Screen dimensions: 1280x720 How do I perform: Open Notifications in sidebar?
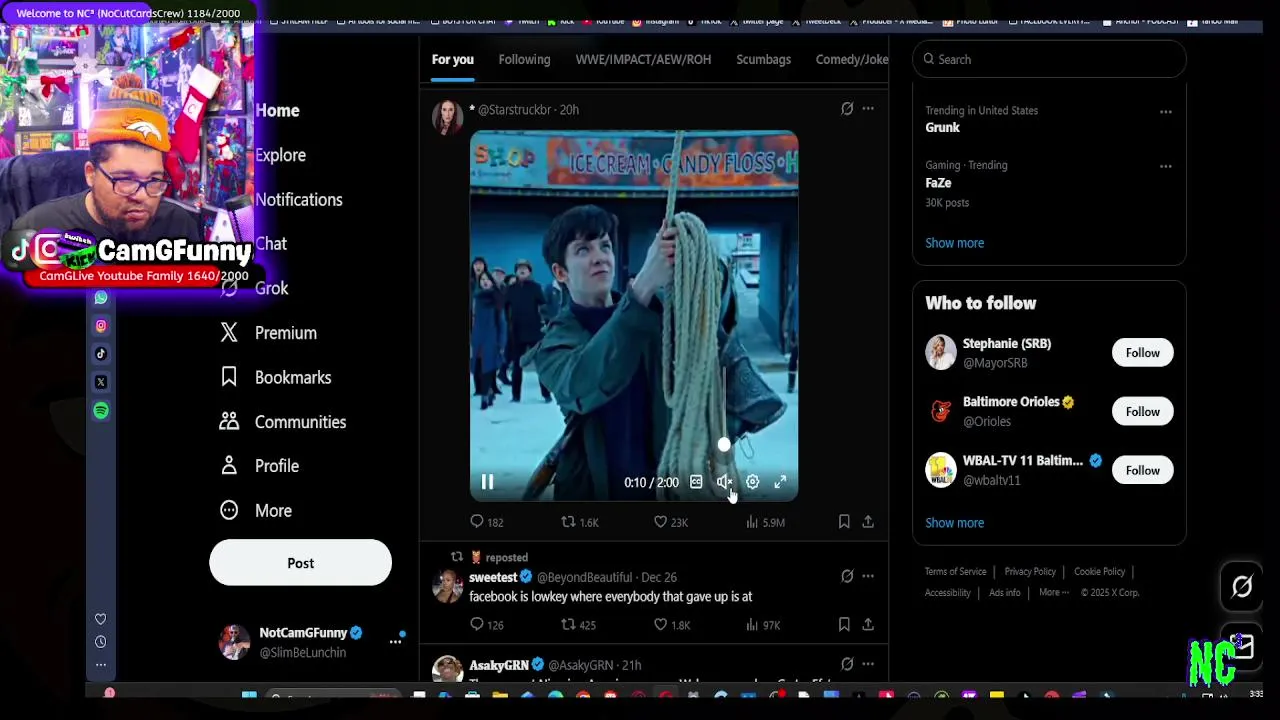[x=299, y=199]
